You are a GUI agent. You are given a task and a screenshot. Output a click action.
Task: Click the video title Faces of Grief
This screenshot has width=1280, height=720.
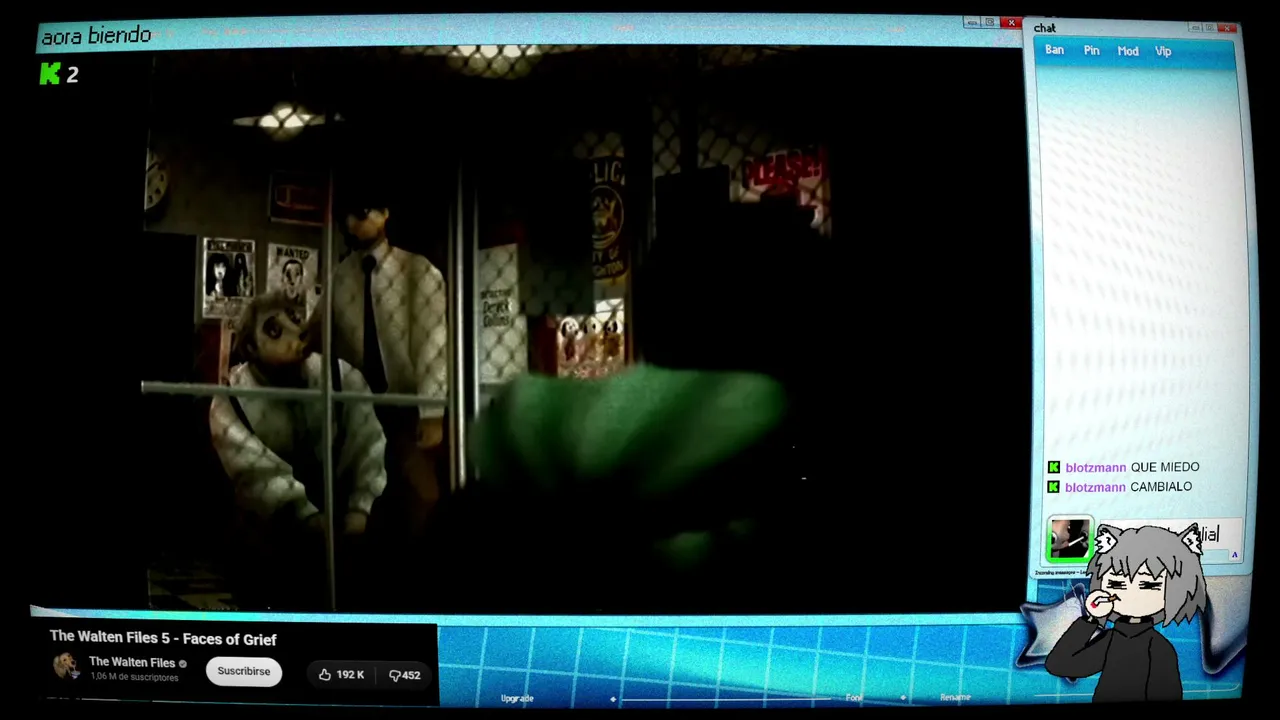[x=163, y=639]
